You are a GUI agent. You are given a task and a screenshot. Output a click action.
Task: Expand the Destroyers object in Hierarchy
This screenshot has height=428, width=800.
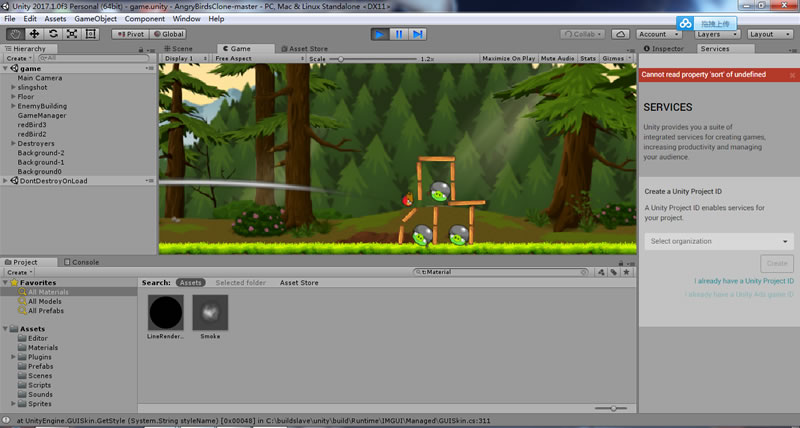pos(13,143)
